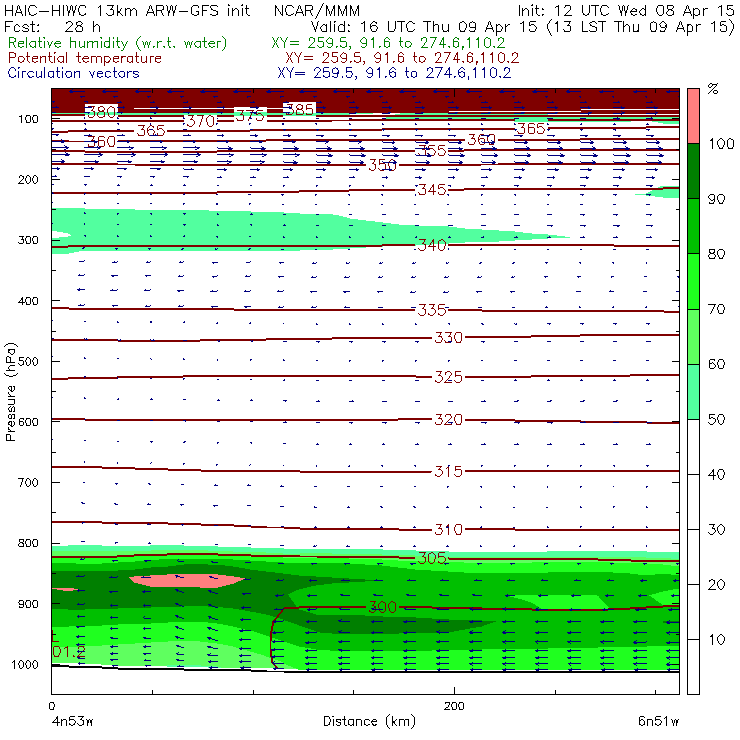Click the '%' unit label above the colorbar
740x740 pixels.
pos(713,89)
